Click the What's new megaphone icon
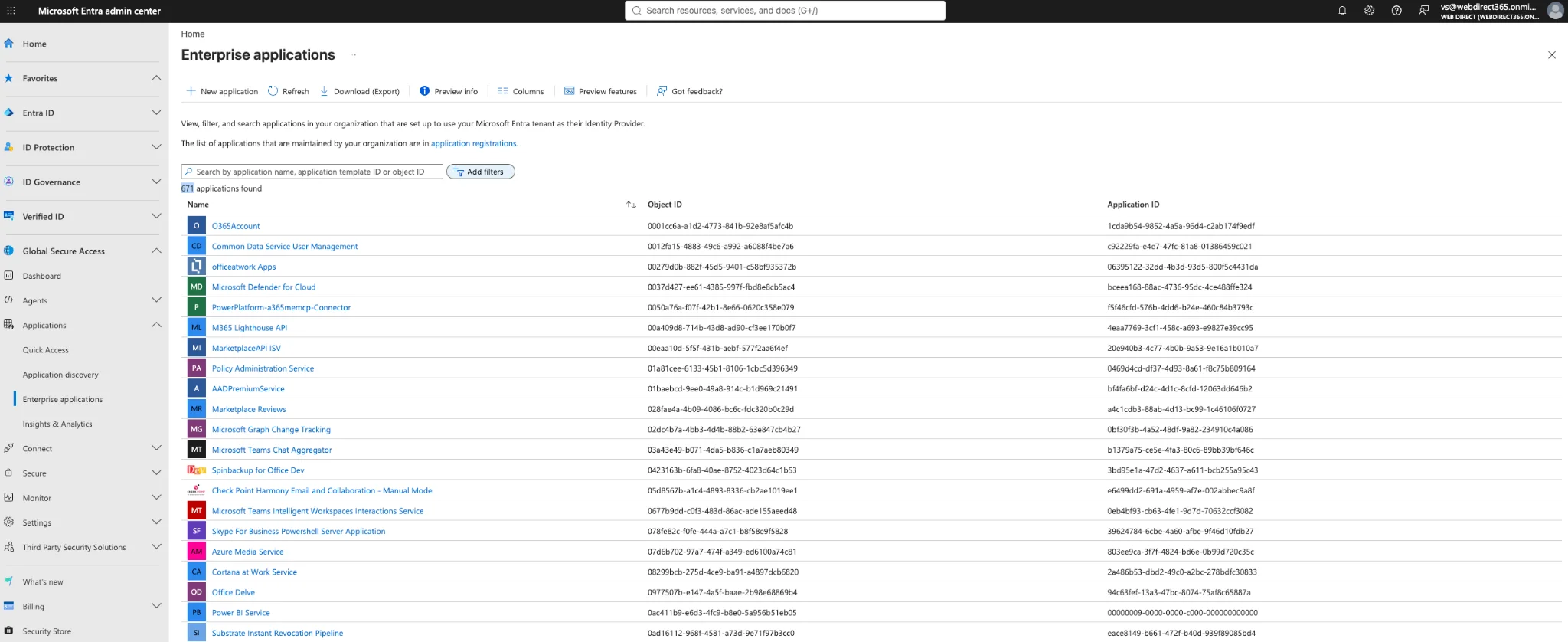1568x642 pixels. click(9, 581)
